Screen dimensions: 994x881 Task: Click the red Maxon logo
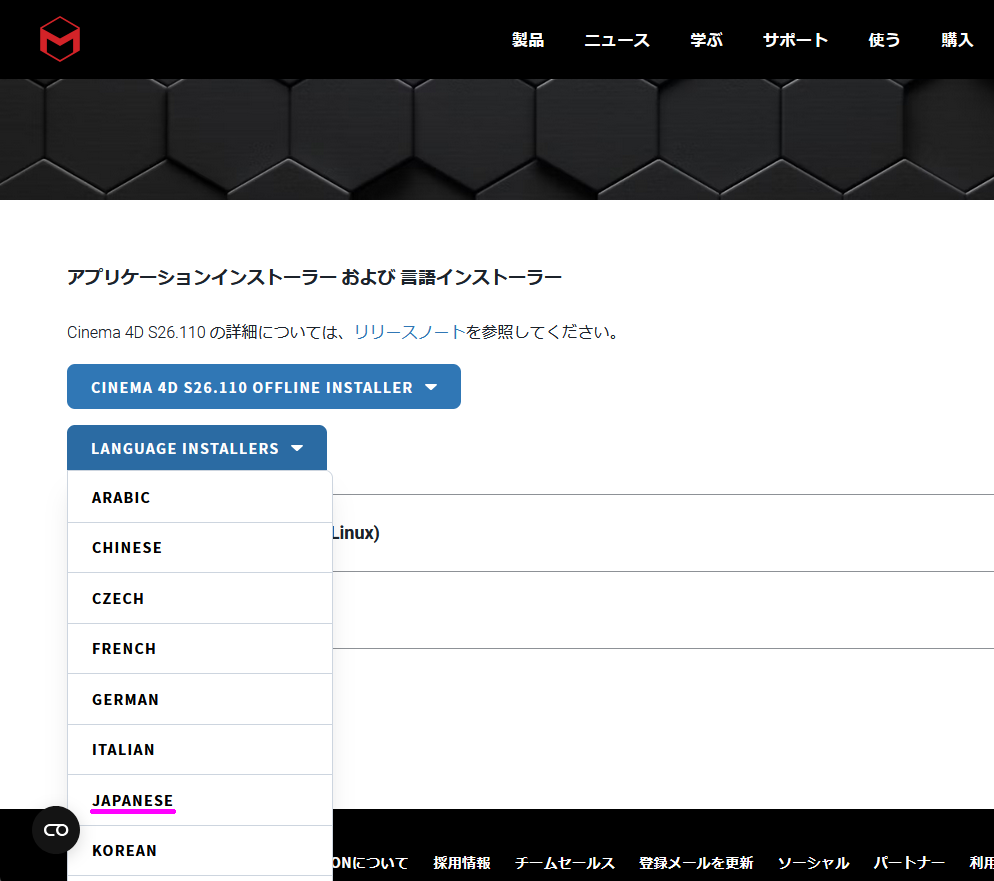(x=60, y=39)
